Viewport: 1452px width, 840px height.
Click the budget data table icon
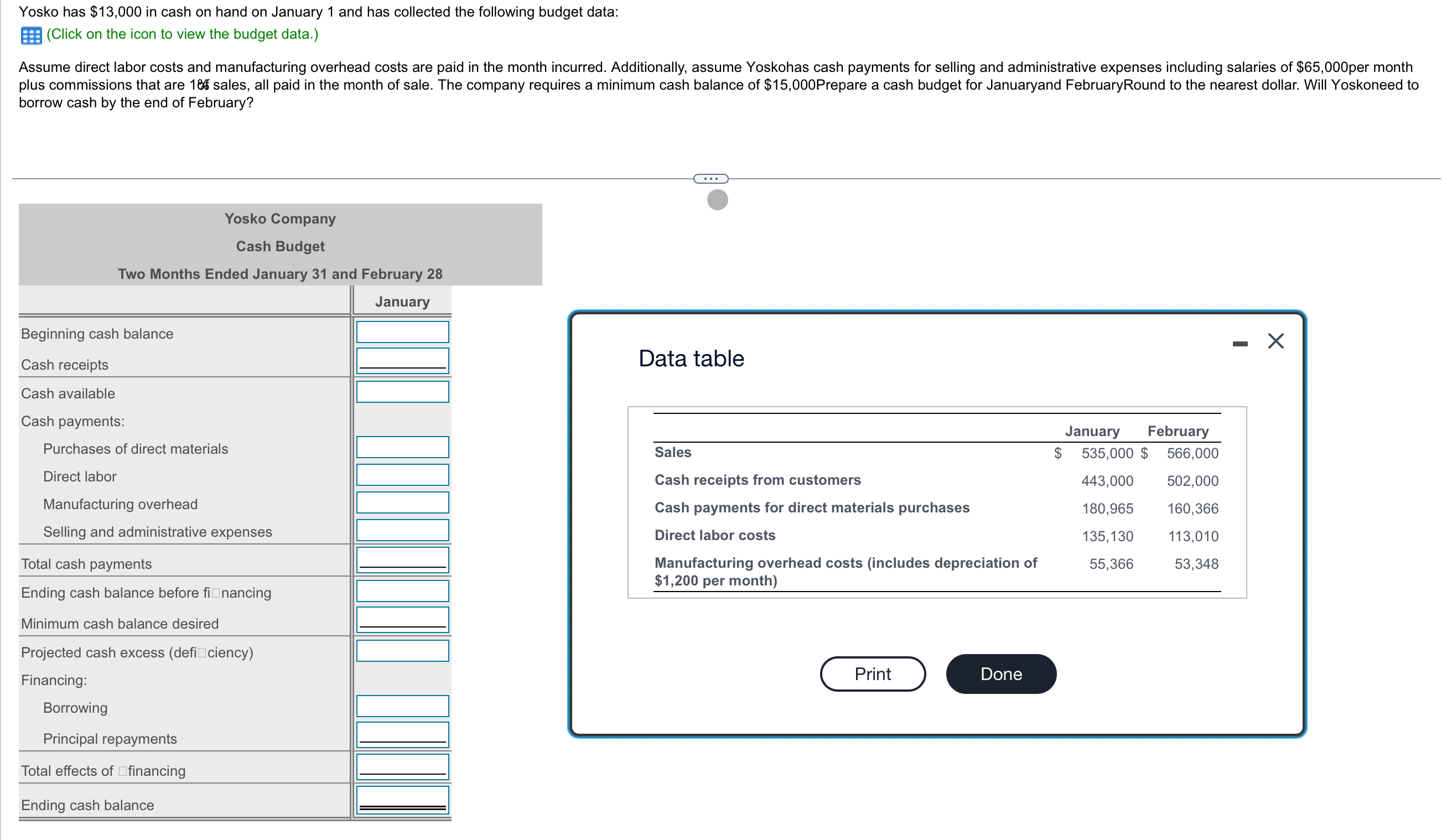pos(30,36)
